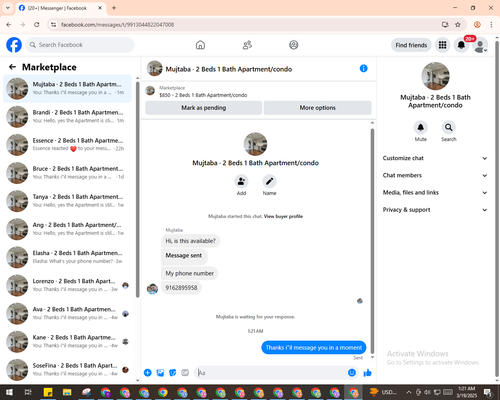Click the message '9162895958'
The width and height of the screenshot is (500, 400).
coord(181,288)
